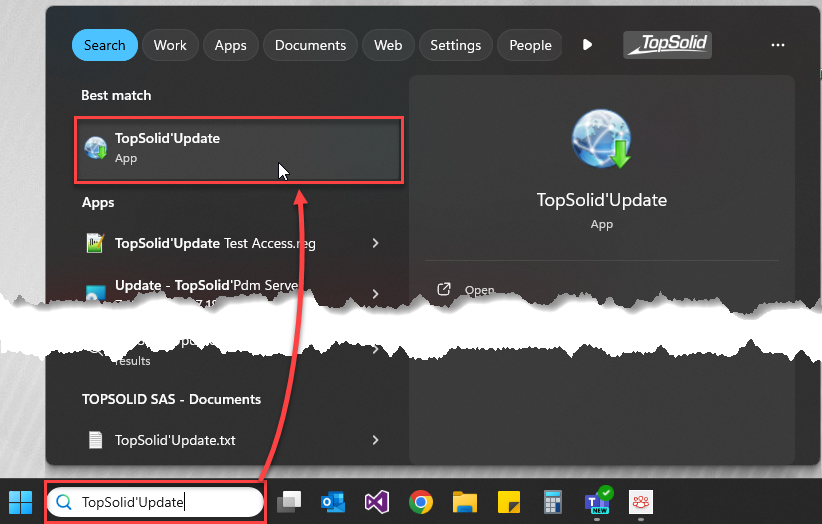Switch to the People filter tab
Image resolution: width=822 pixels, height=524 pixels.
[x=530, y=45]
